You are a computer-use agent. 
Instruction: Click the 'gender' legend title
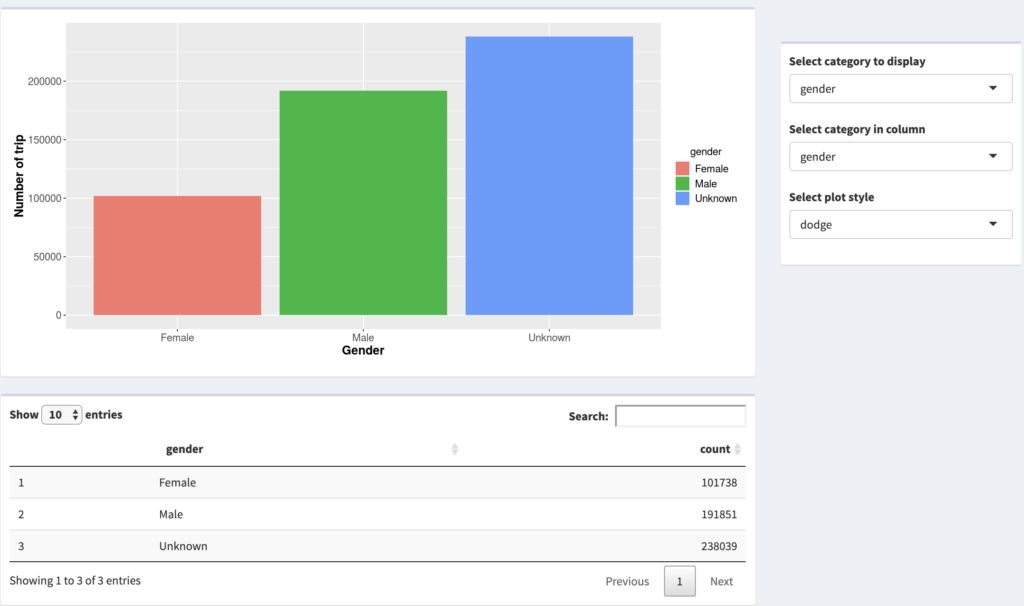tap(705, 152)
